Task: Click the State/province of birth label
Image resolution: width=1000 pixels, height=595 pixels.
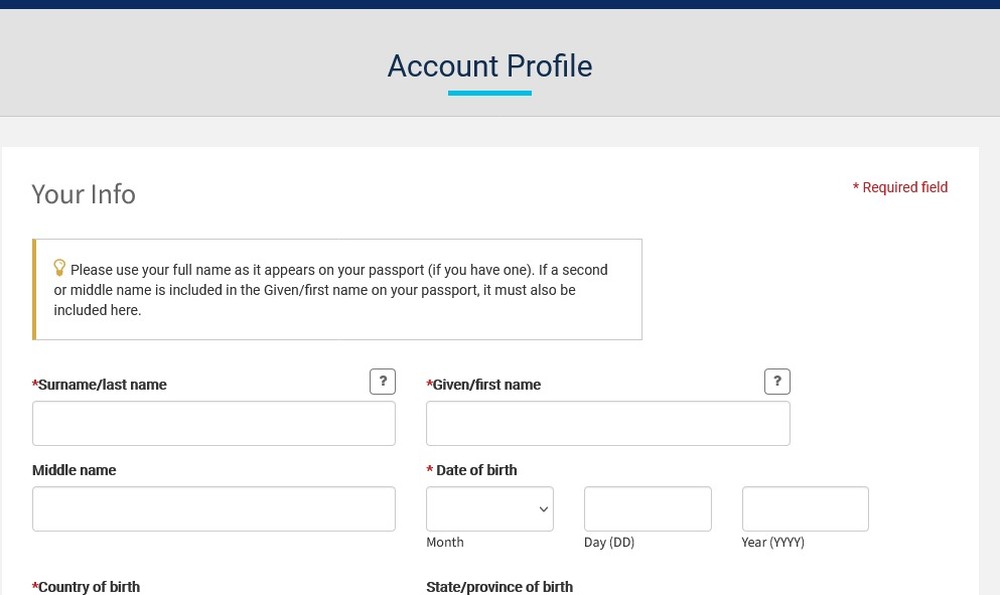Action: 499,587
